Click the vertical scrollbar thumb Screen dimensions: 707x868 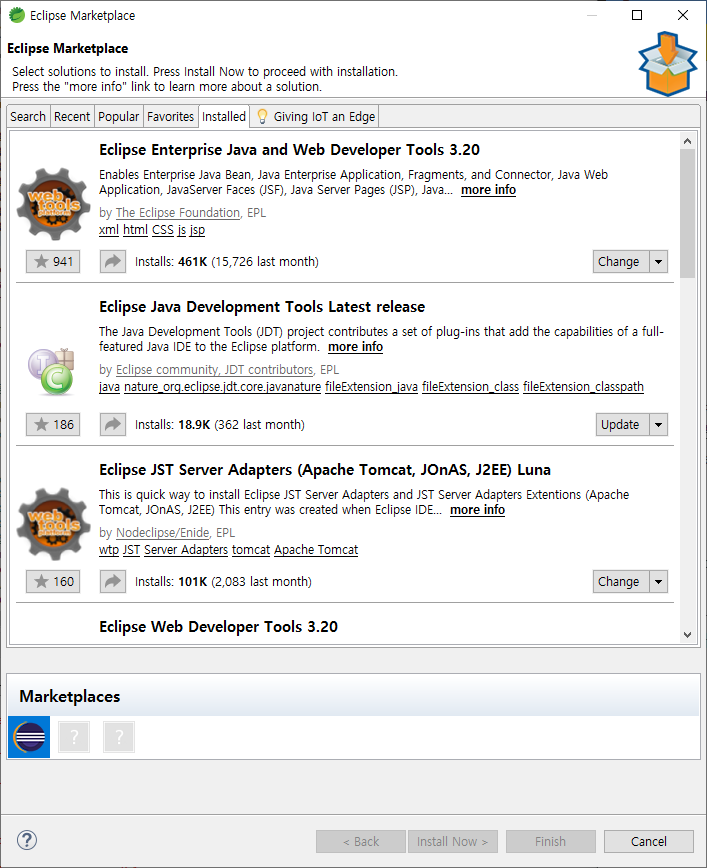[688, 213]
